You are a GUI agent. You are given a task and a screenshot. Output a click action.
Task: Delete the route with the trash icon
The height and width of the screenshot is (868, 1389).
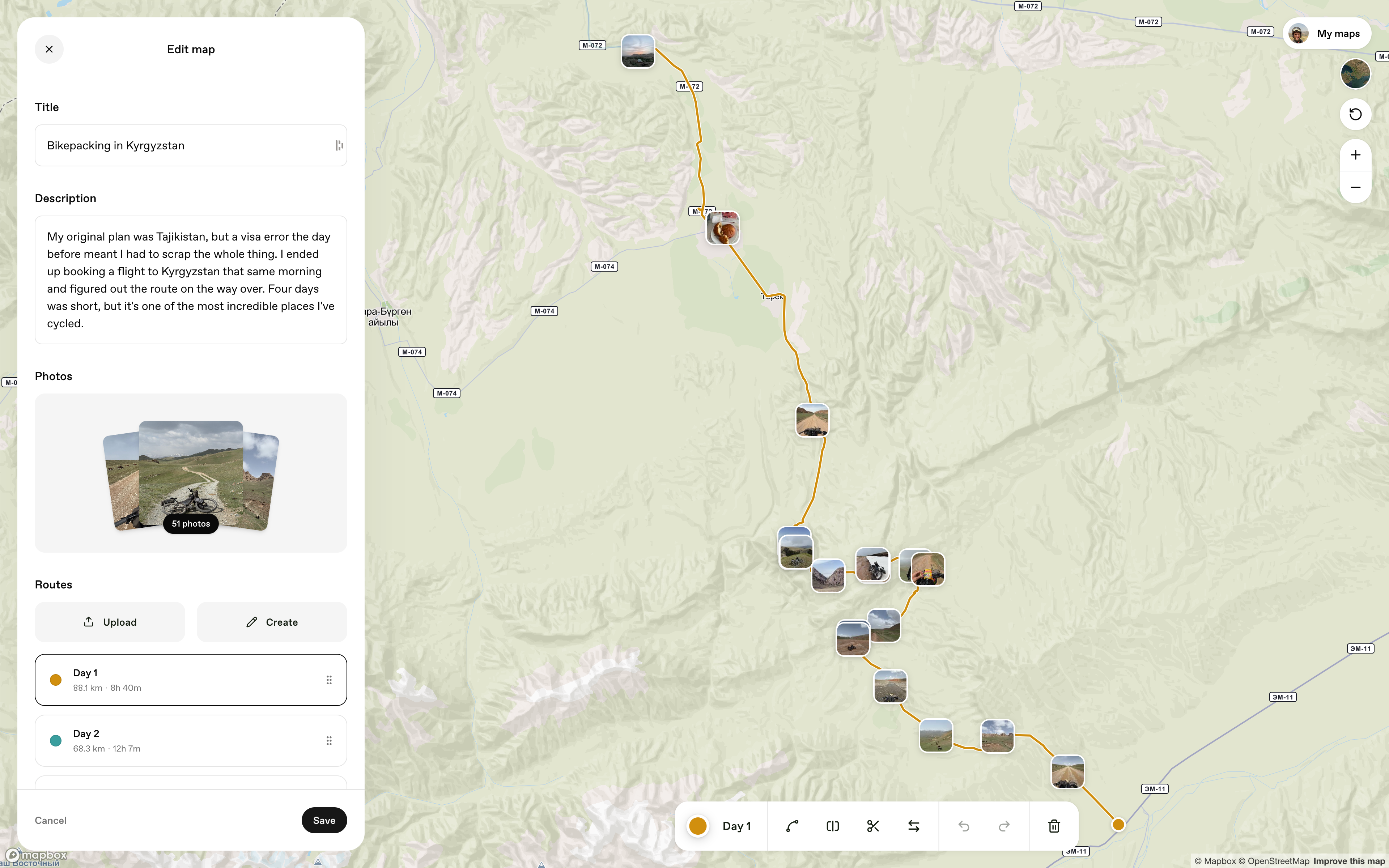[1053, 826]
